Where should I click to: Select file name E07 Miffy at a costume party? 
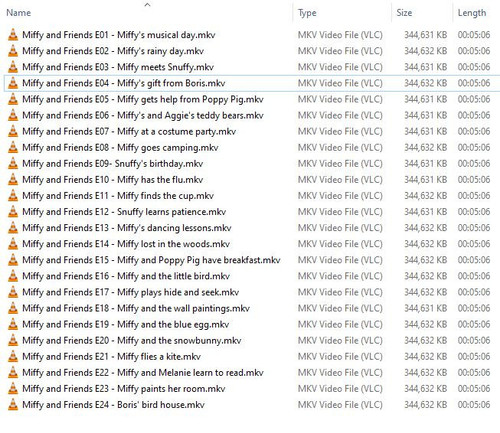point(129,131)
